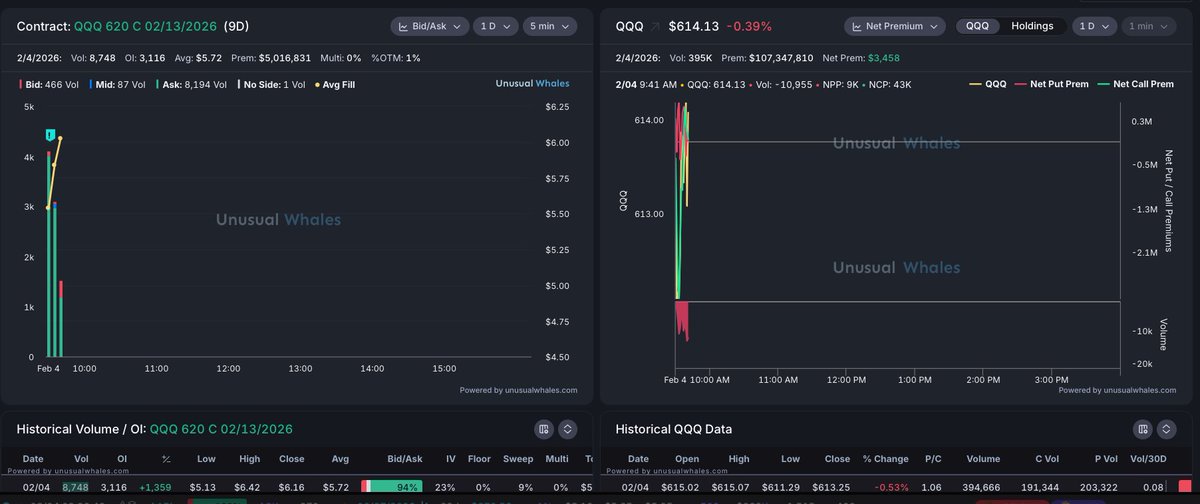
Task: Switch to the Holdings segment
Action: click(1032, 26)
